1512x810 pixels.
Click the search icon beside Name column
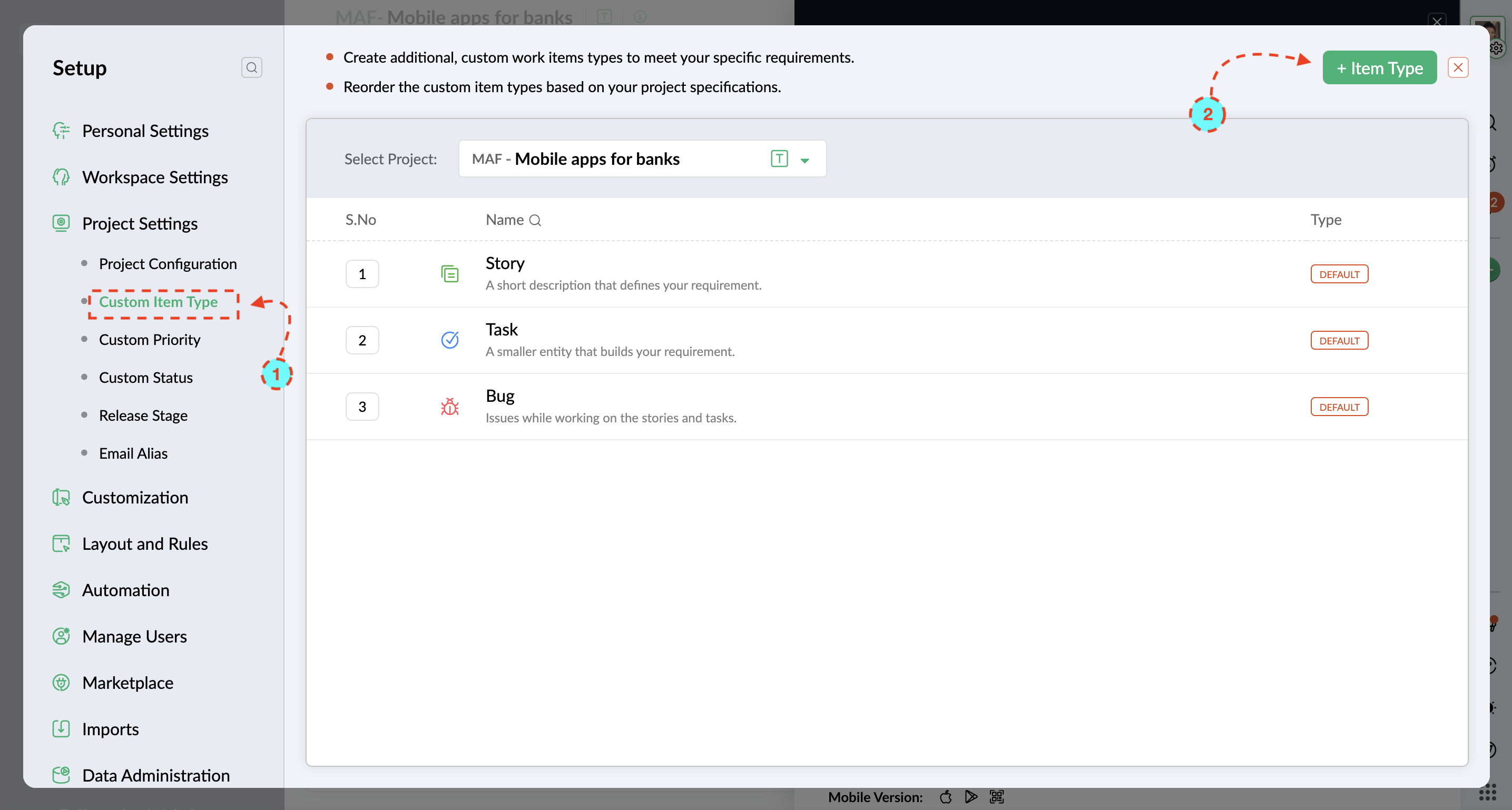535,220
